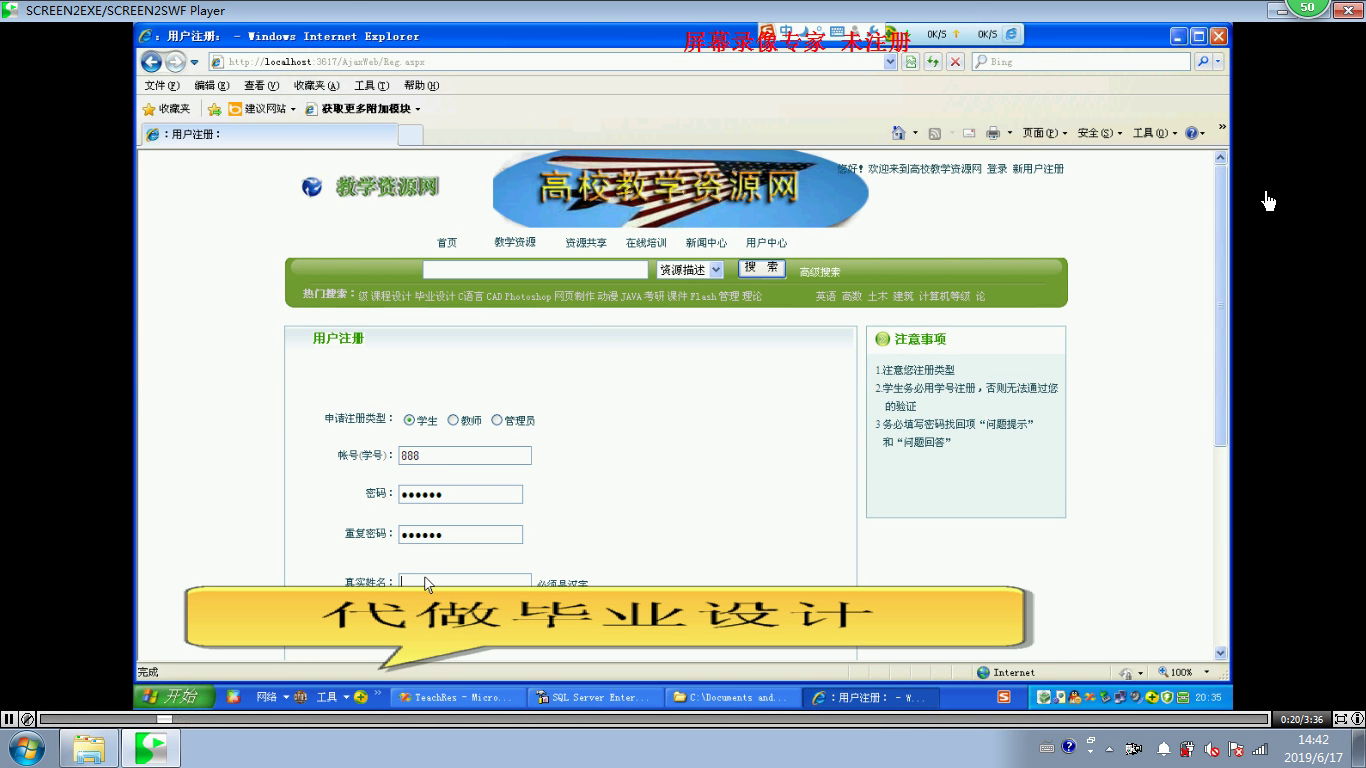Click the red Stop loading icon
The image size is (1366, 768).
[x=955, y=62]
